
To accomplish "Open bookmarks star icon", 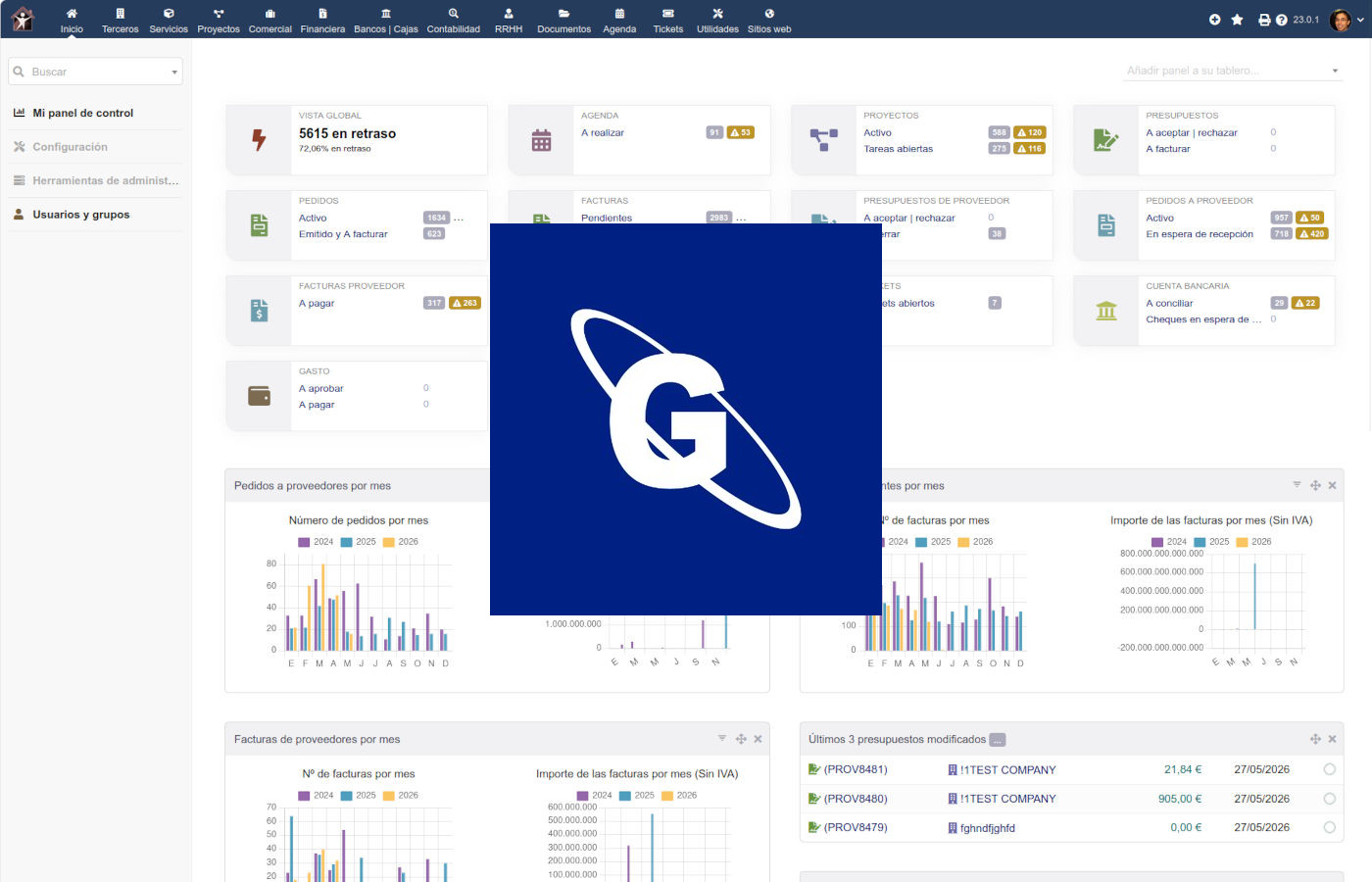I will 1238,20.
